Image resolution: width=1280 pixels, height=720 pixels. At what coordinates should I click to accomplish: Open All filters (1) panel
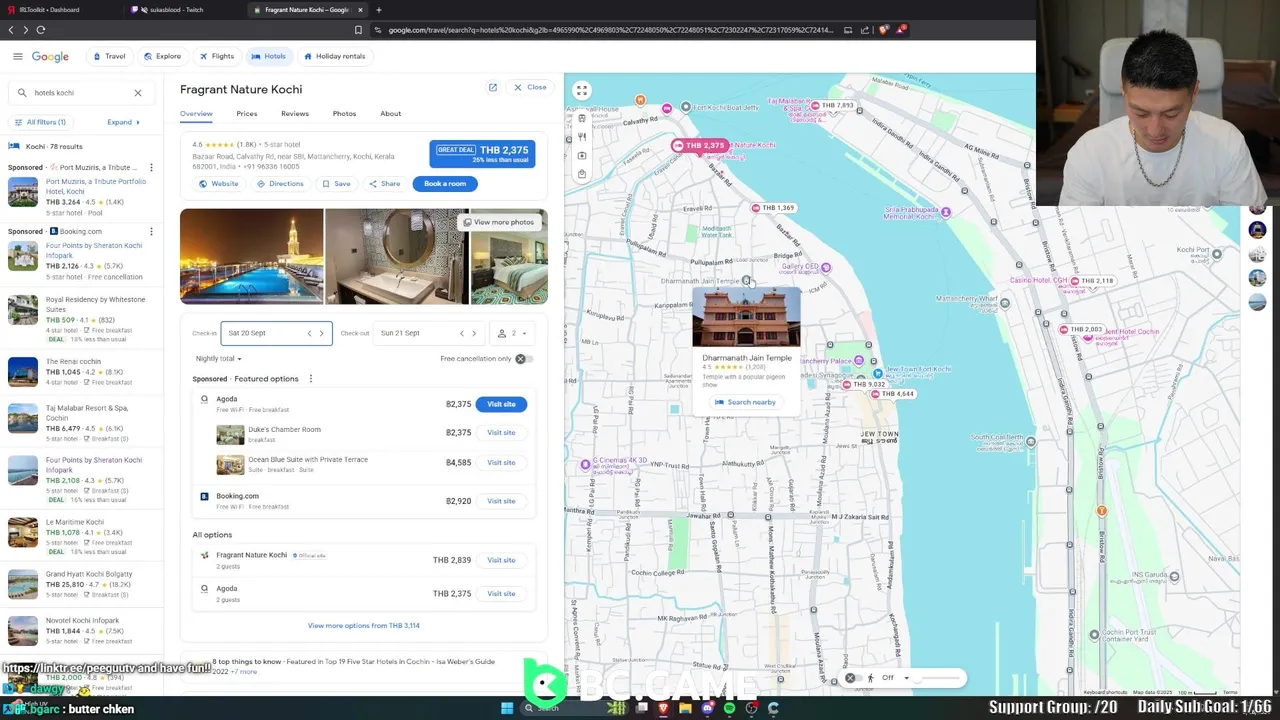pyautogui.click(x=40, y=122)
